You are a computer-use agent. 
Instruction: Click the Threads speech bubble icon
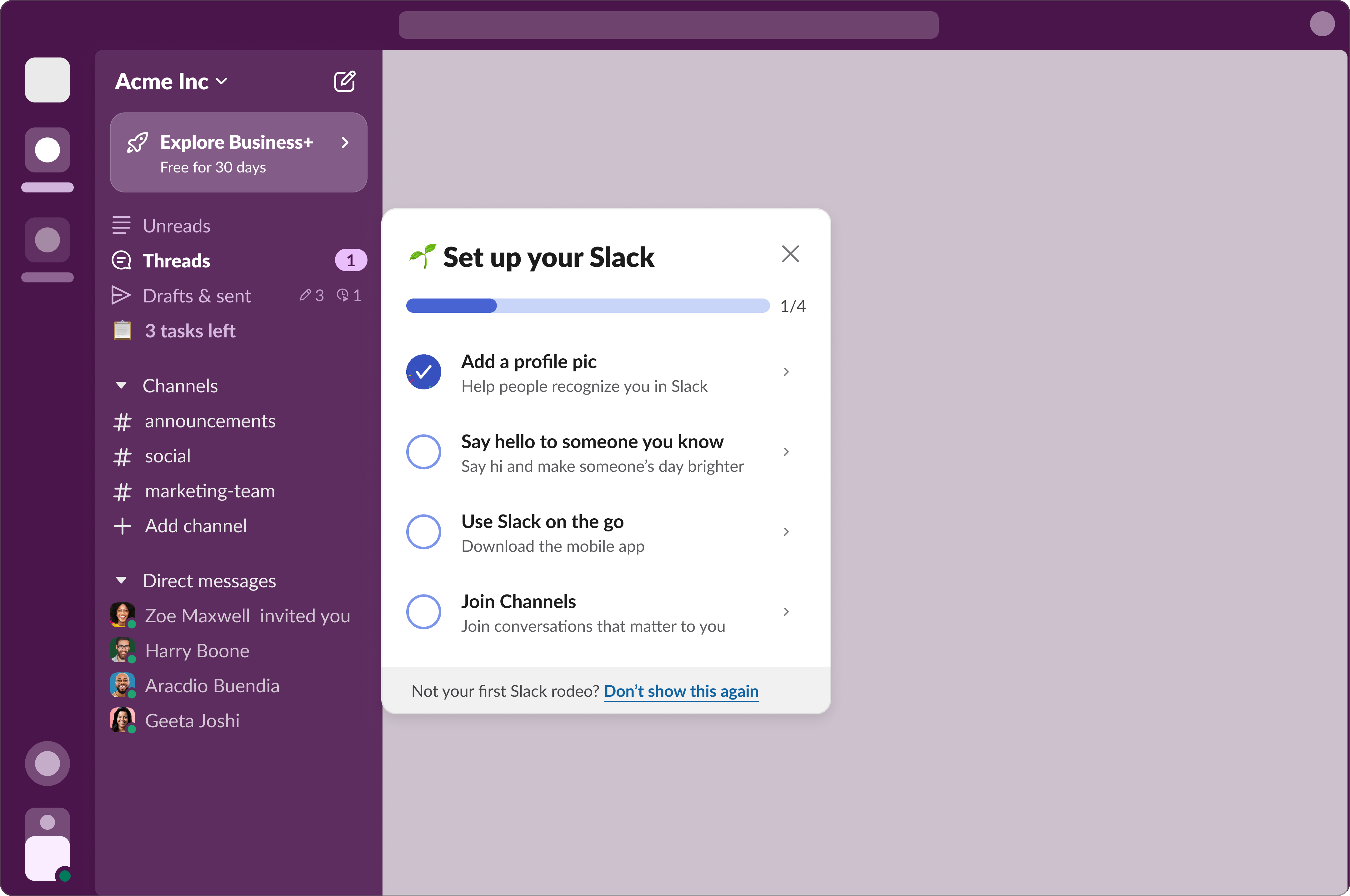121,261
